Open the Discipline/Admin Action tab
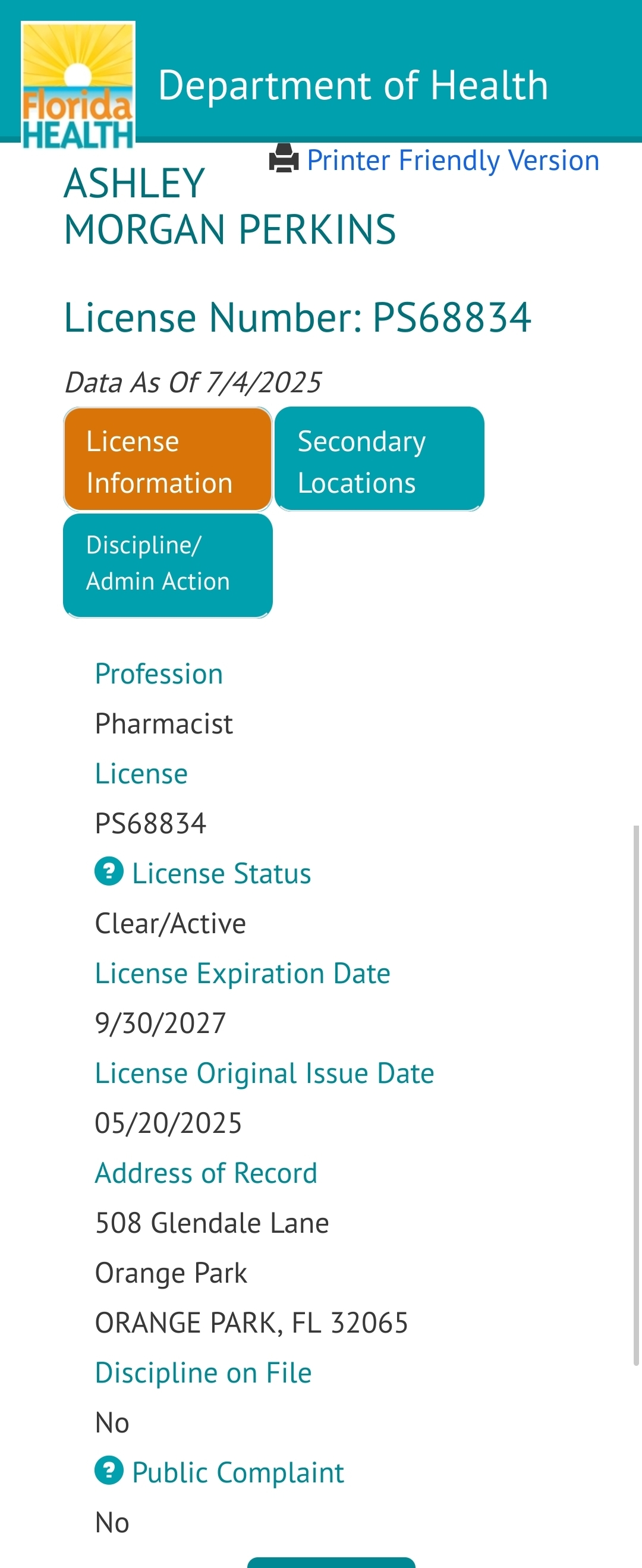Screen dimensions: 642x1568 tap(168, 565)
